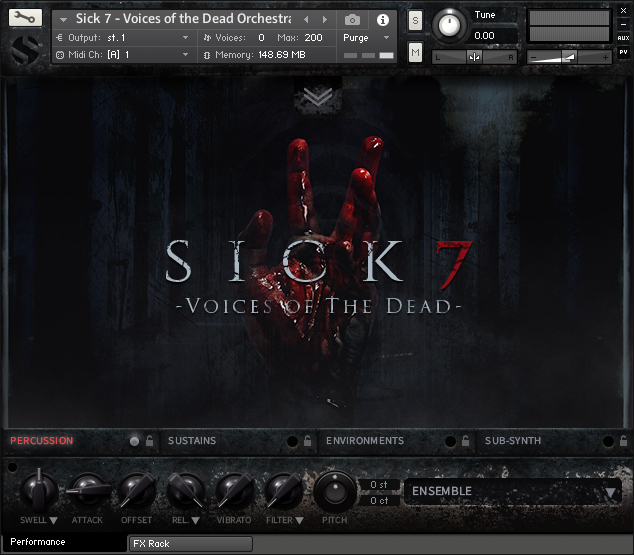Click the Voices count value 0
The width and height of the screenshot is (634, 555).
click(262, 38)
